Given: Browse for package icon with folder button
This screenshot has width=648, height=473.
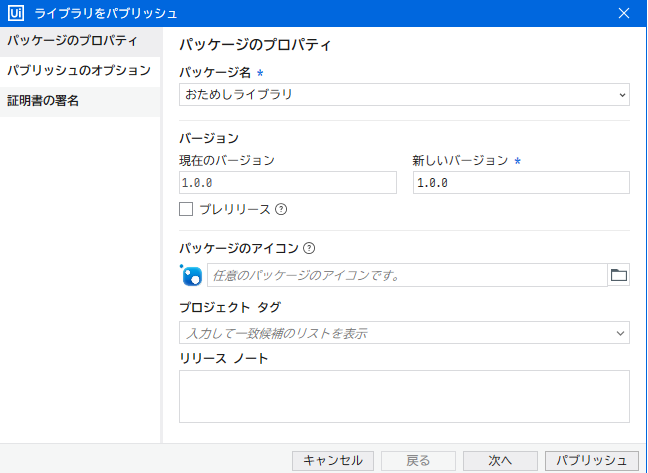Looking at the screenshot, I should tap(619, 275).
